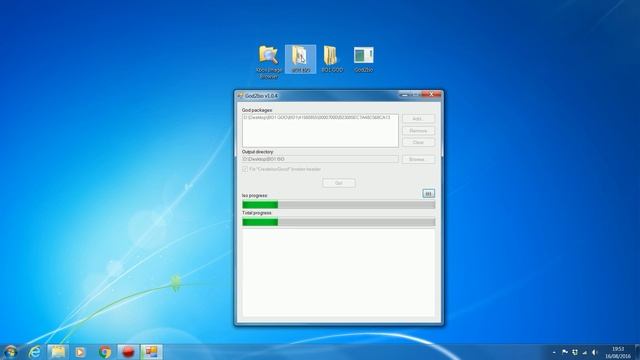Open the volume speaker tray icon
The width and height of the screenshot is (640, 360).
tap(595, 352)
